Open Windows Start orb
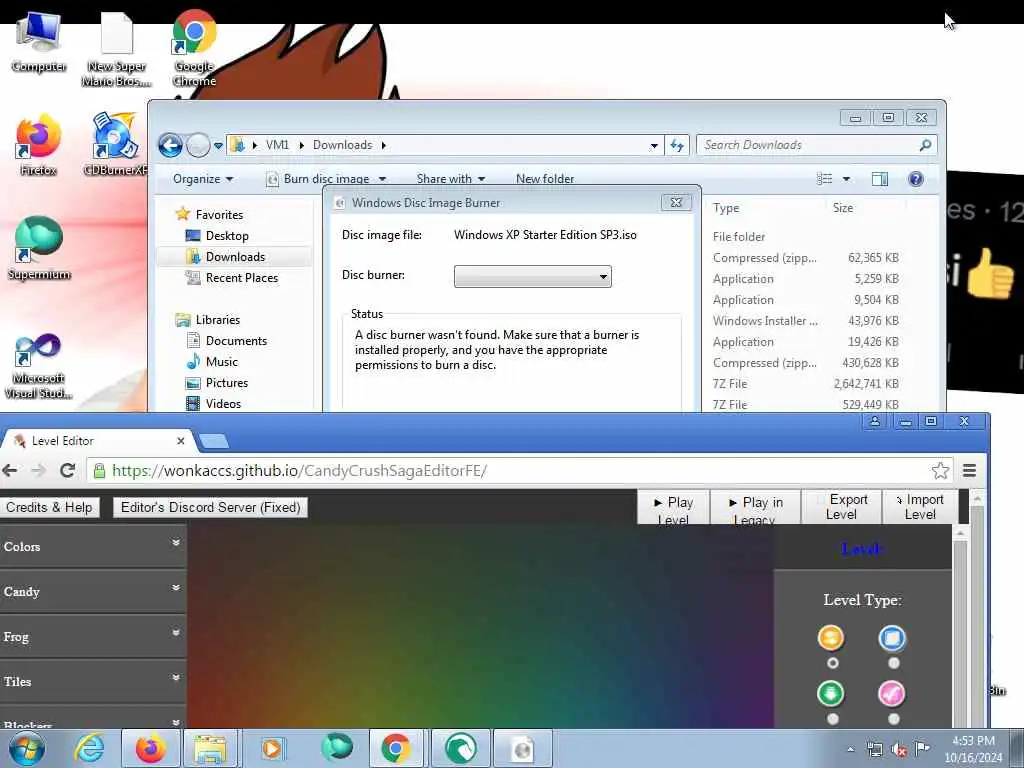The height and width of the screenshot is (768, 1024). click(27, 748)
